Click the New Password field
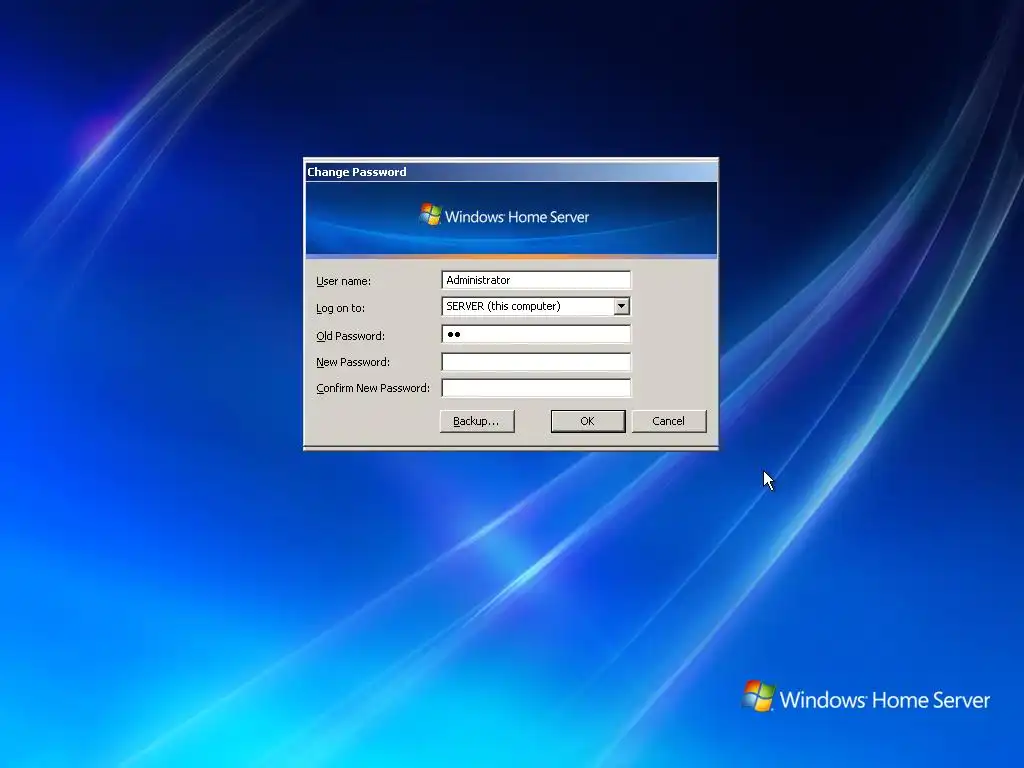The image size is (1024, 768). (536, 362)
